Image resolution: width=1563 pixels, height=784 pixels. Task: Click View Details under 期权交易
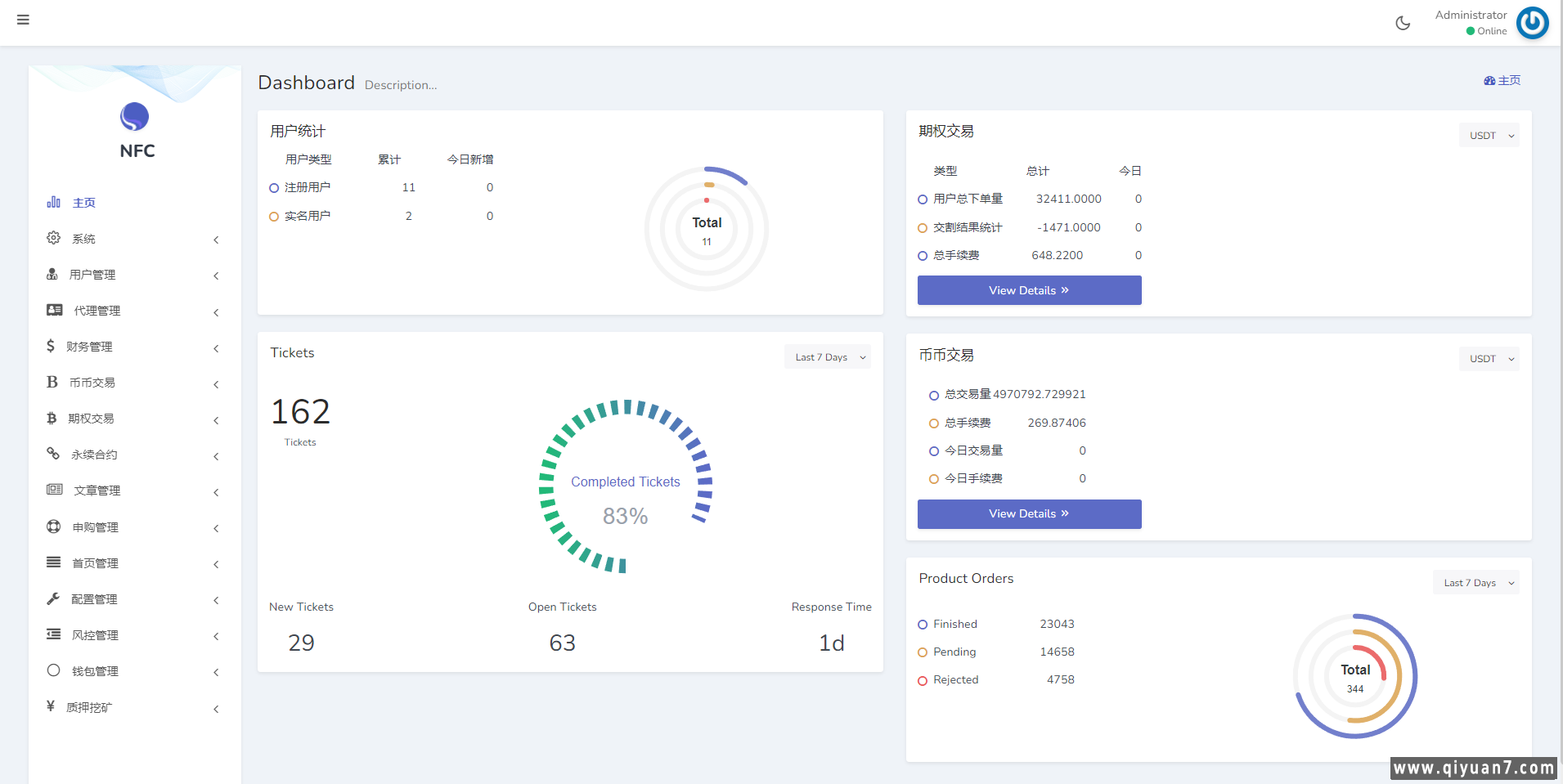[x=1029, y=290]
